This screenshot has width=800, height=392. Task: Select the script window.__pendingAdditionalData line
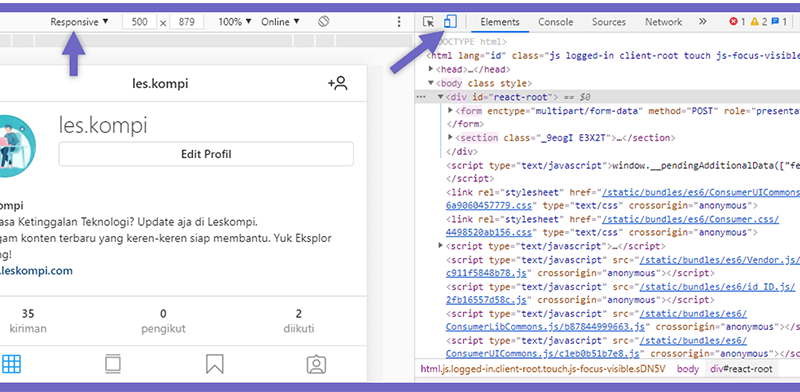(x=622, y=165)
